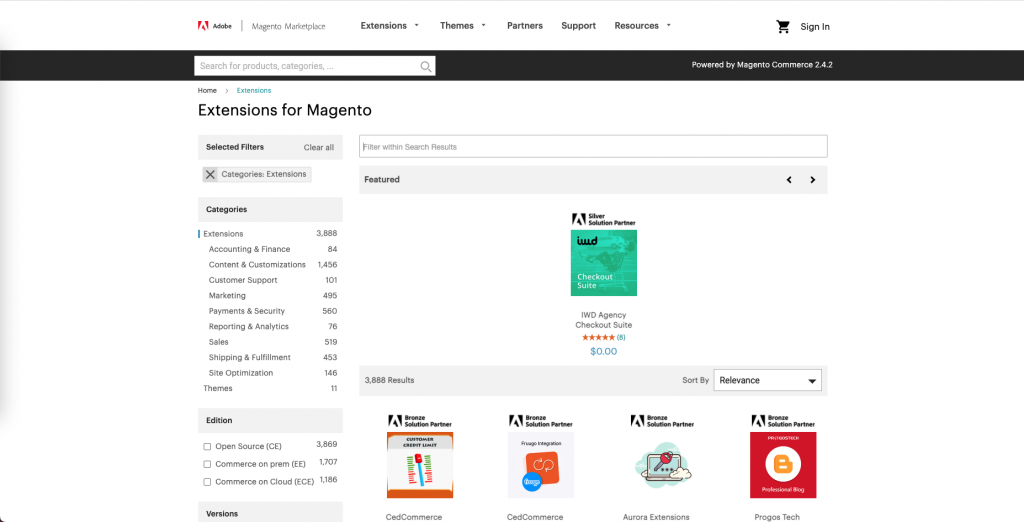Open Fruugo Integration extension thumbnail
1024x522 pixels.
point(541,465)
